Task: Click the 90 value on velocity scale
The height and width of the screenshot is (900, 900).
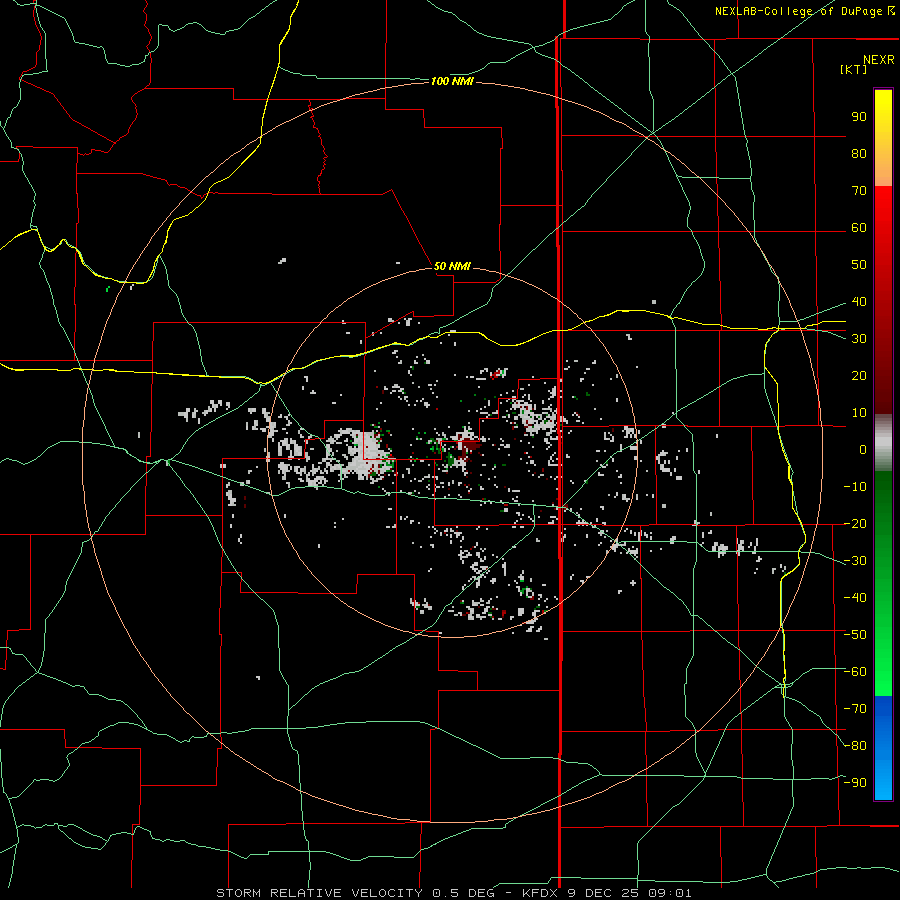Action: (859, 117)
